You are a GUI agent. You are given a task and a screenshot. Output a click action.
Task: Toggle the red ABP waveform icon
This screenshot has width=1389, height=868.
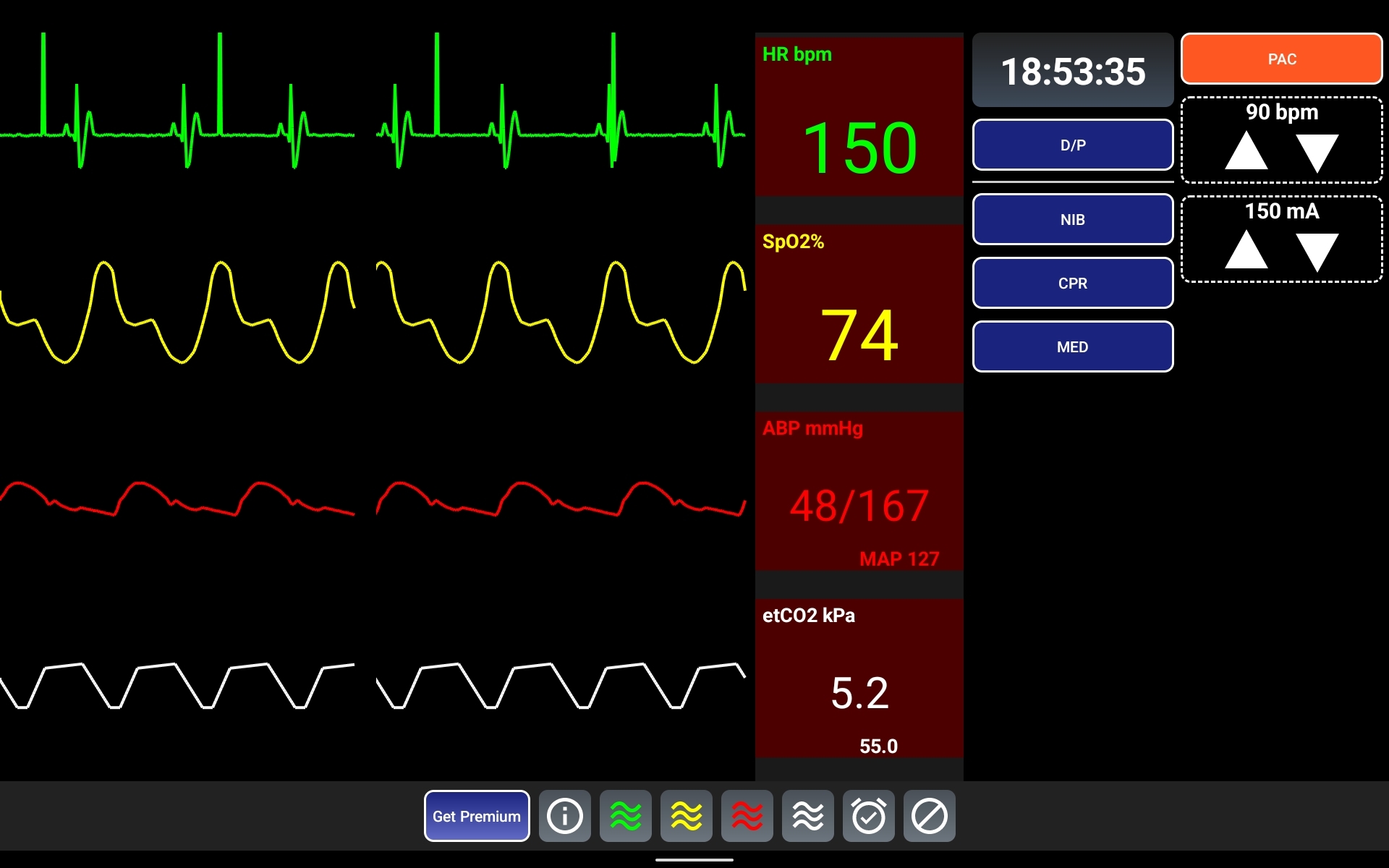tap(747, 816)
